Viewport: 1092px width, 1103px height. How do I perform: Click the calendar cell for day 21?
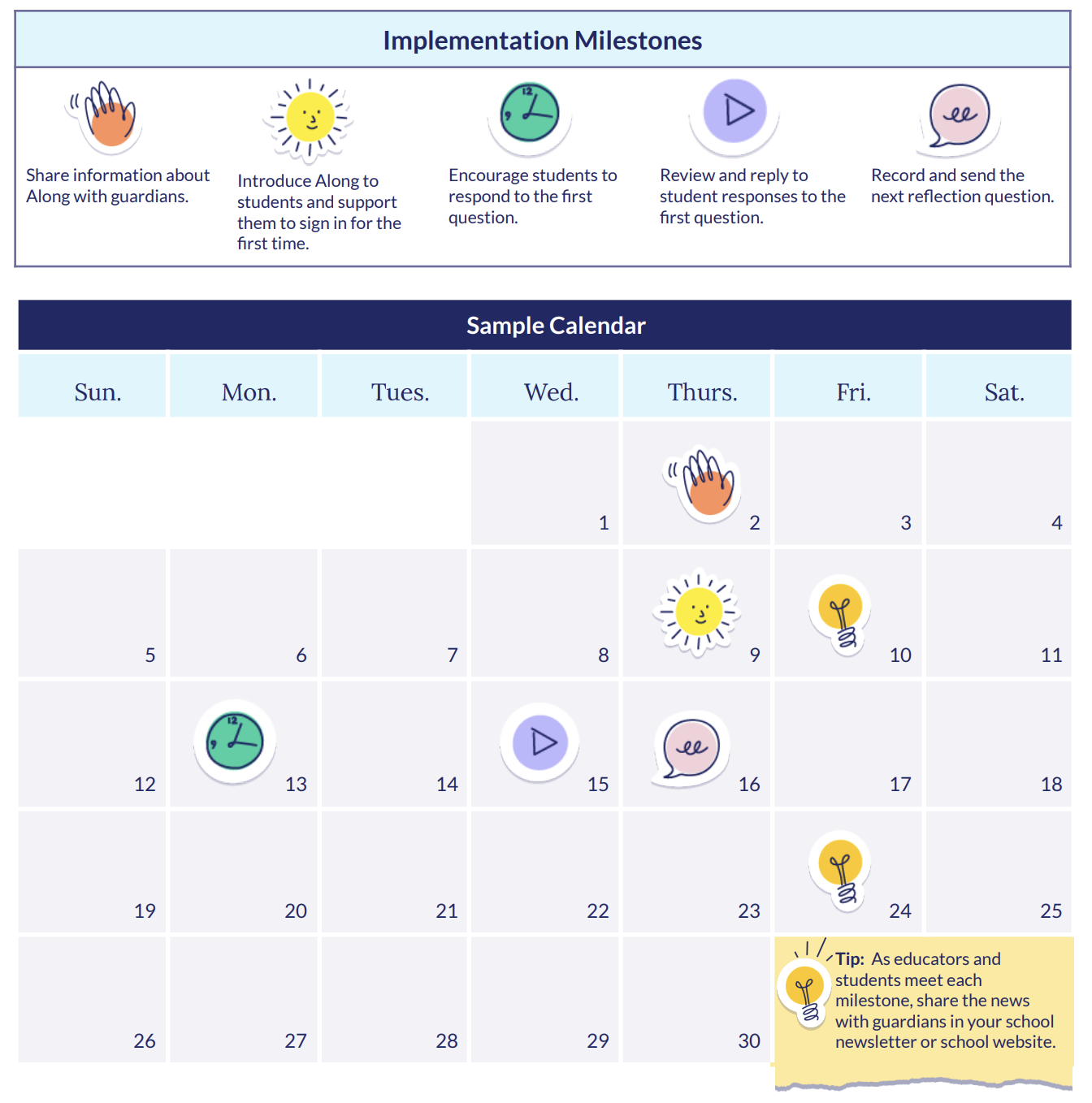(395, 872)
